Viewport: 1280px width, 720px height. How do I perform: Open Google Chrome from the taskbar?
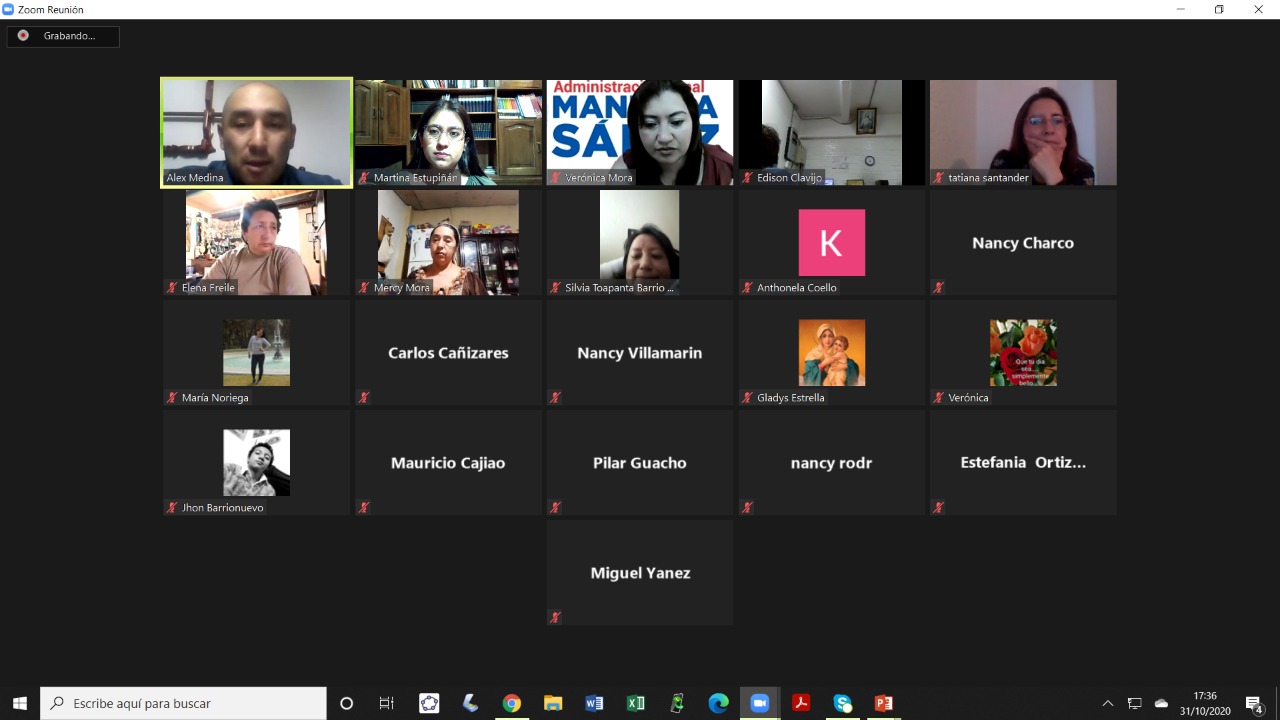tap(512, 703)
